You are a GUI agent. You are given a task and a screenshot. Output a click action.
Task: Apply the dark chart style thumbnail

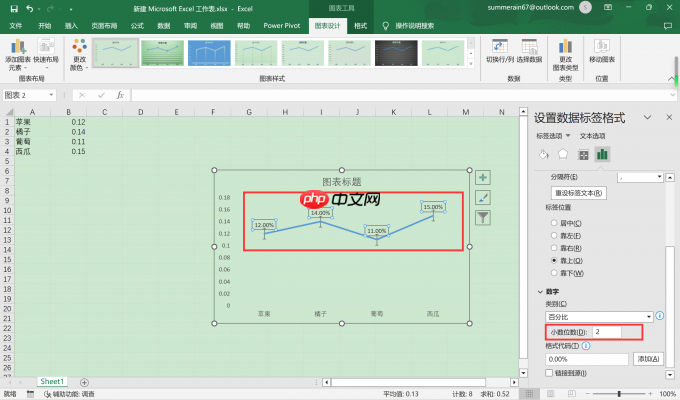coord(396,53)
